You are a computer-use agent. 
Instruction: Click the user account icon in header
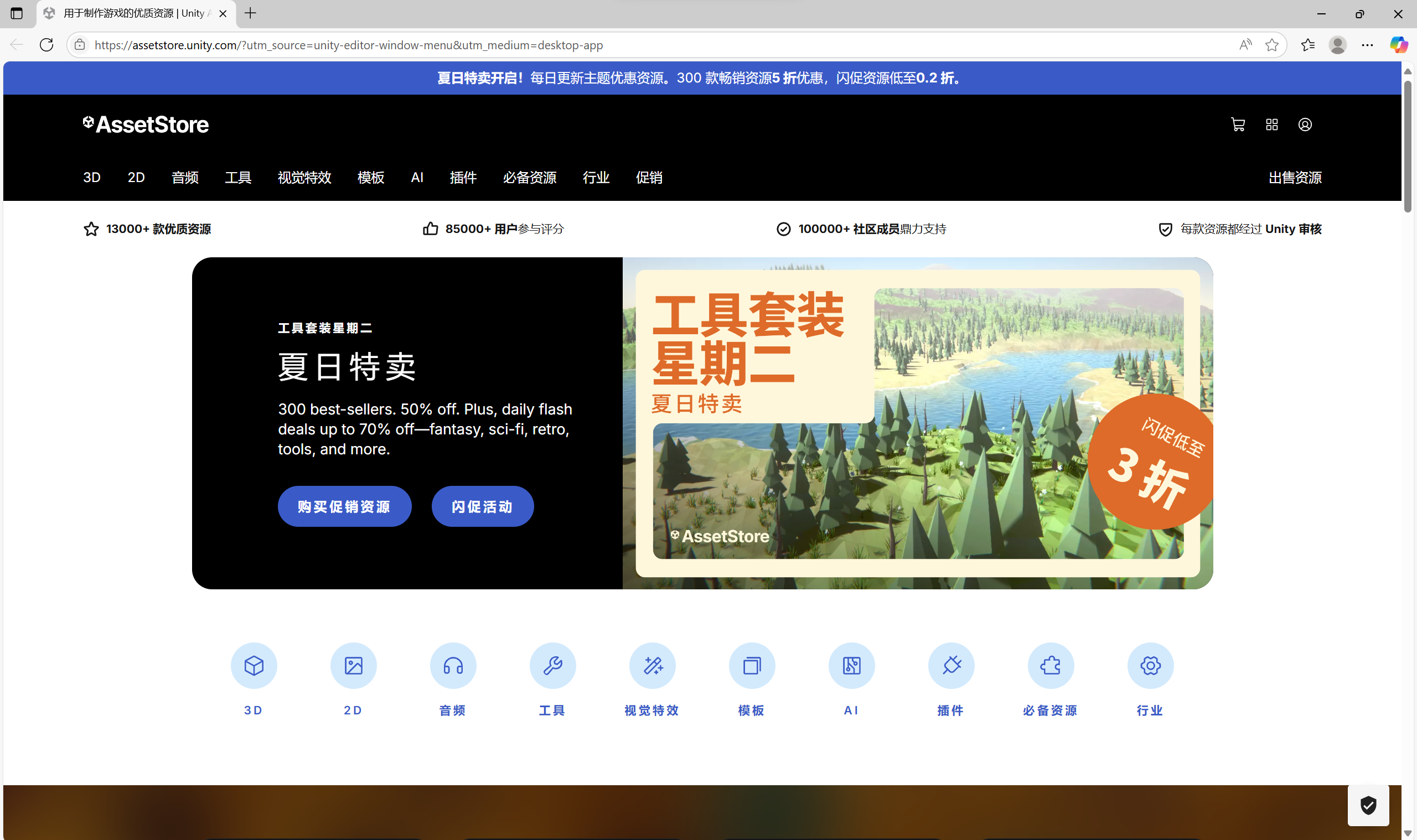[1305, 125]
